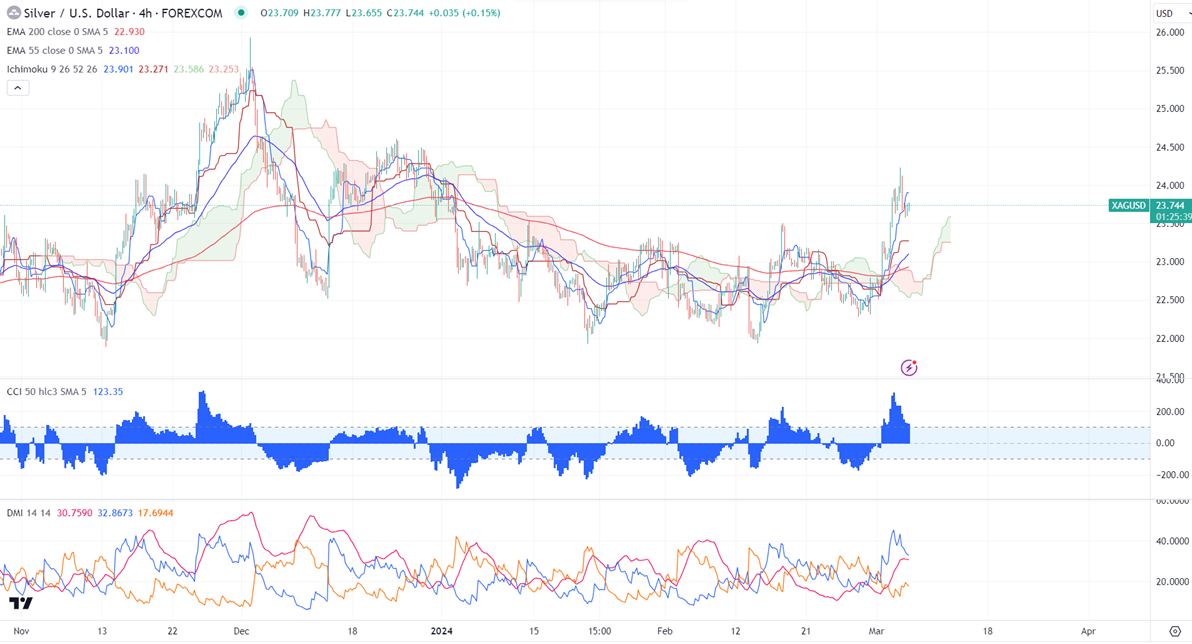Click the close price C23.744
Screen dimensions: 1192x644
(x=405, y=13)
